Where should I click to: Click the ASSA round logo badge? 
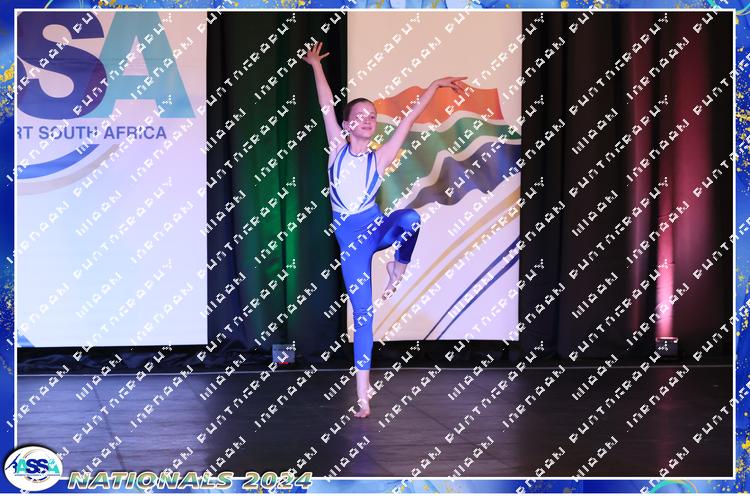pos(33,469)
